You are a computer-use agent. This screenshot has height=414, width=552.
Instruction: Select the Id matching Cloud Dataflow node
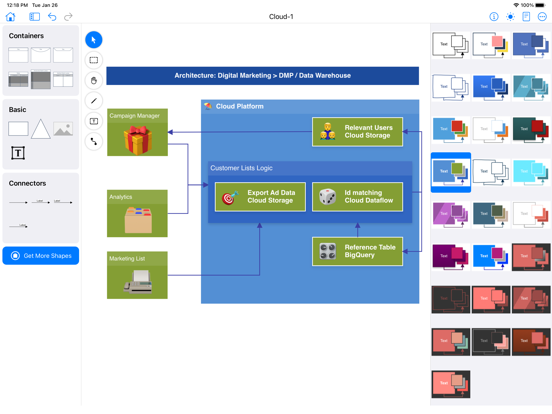[358, 197]
